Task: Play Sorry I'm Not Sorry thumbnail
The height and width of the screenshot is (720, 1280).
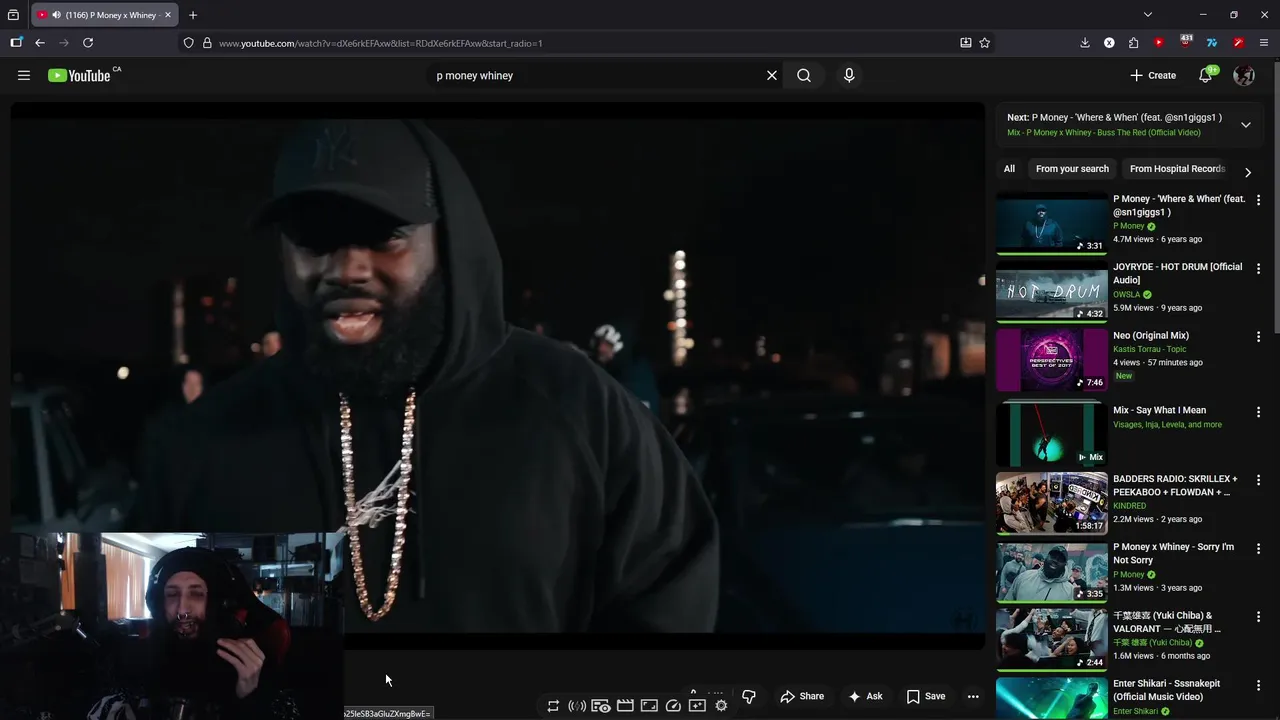Action: click(x=1051, y=571)
